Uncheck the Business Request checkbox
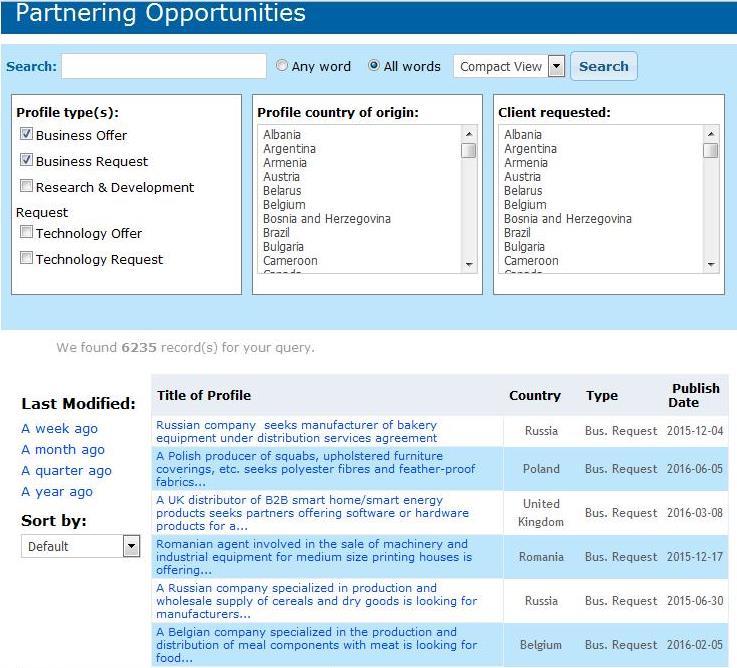Viewport: 737px width, 668px height. click(26, 160)
